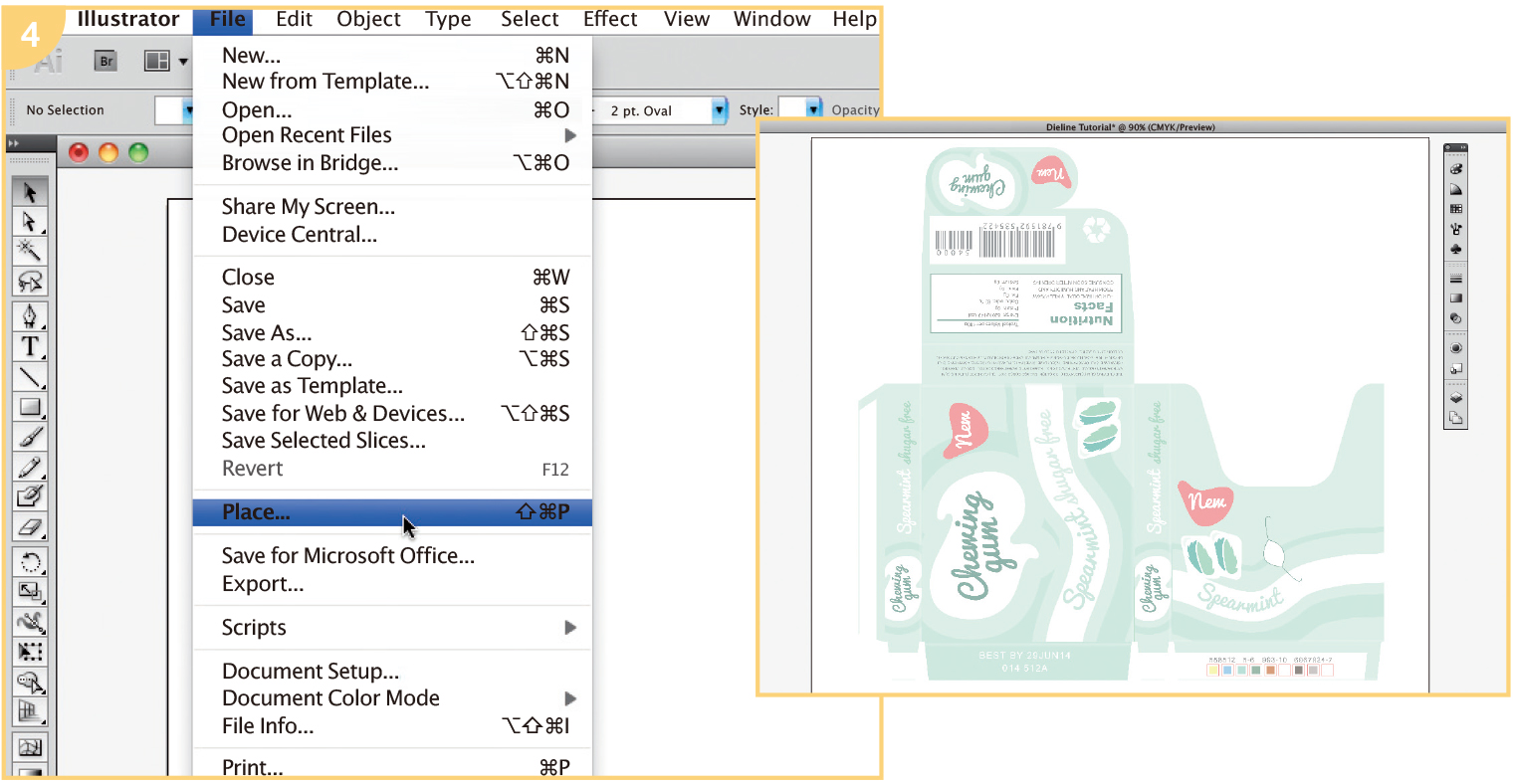The width and height of the screenshot is (1514, 784).
Task: Open the Swatches panel icon
Action: point(1456,209)
